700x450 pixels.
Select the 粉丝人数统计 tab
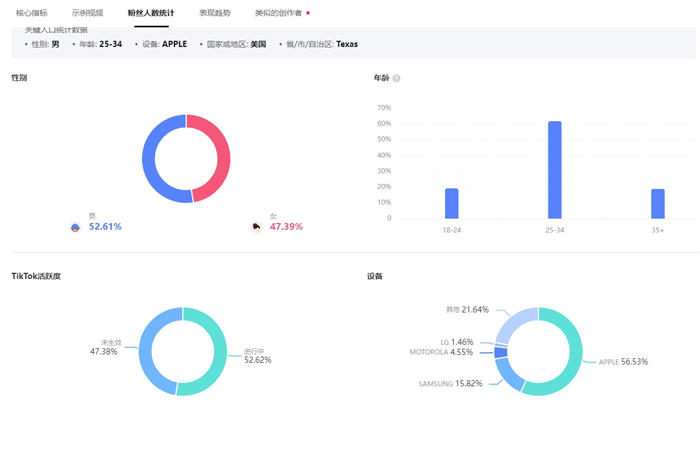tap(150, 13)
